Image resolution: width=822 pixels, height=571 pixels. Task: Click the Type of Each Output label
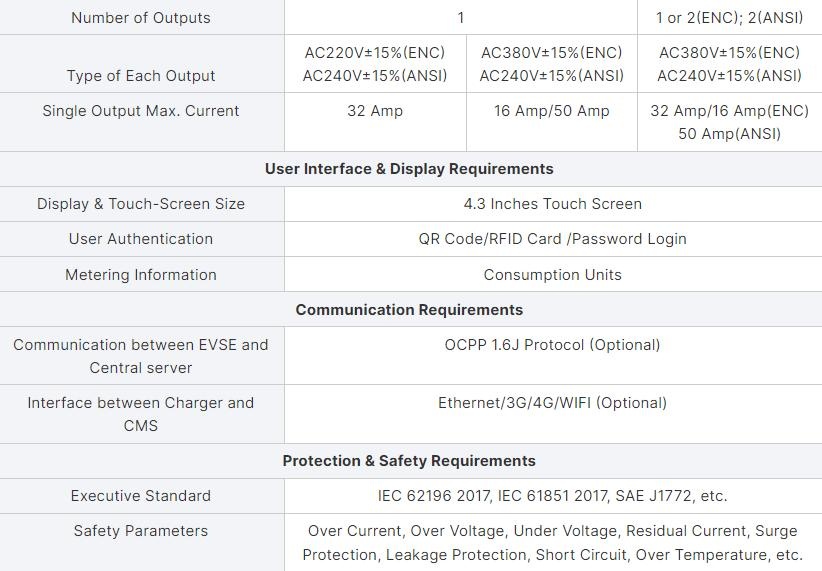(140, 76)
